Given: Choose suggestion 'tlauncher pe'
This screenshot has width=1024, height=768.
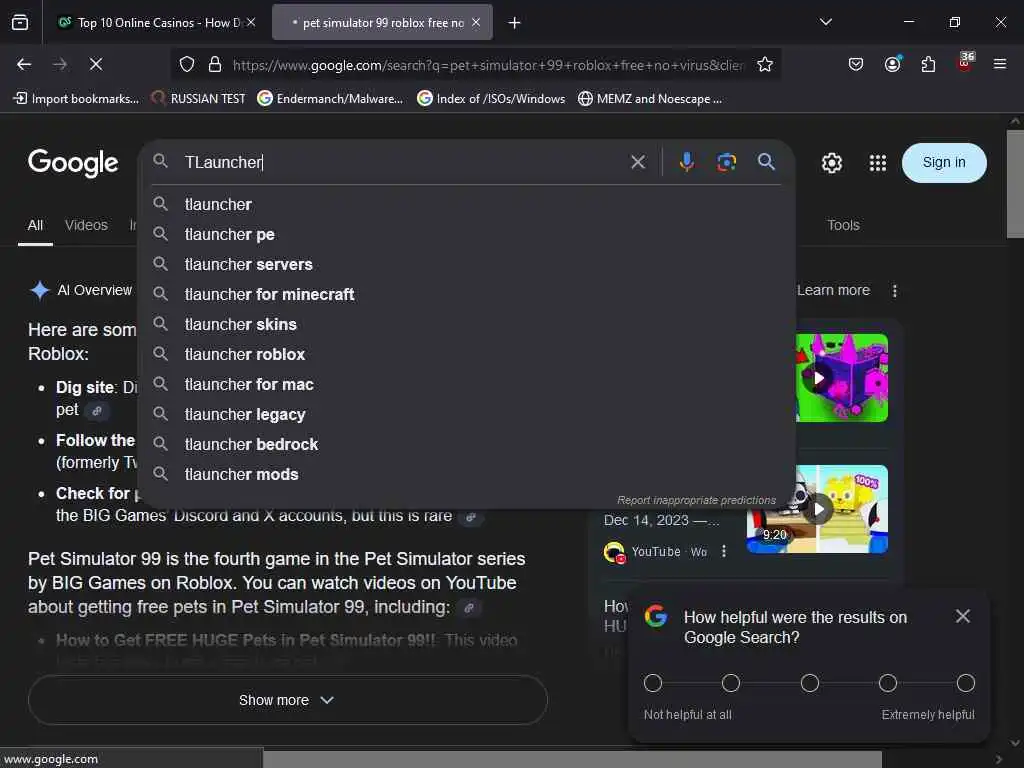Looking at the screenshot, I should (467, 234).
